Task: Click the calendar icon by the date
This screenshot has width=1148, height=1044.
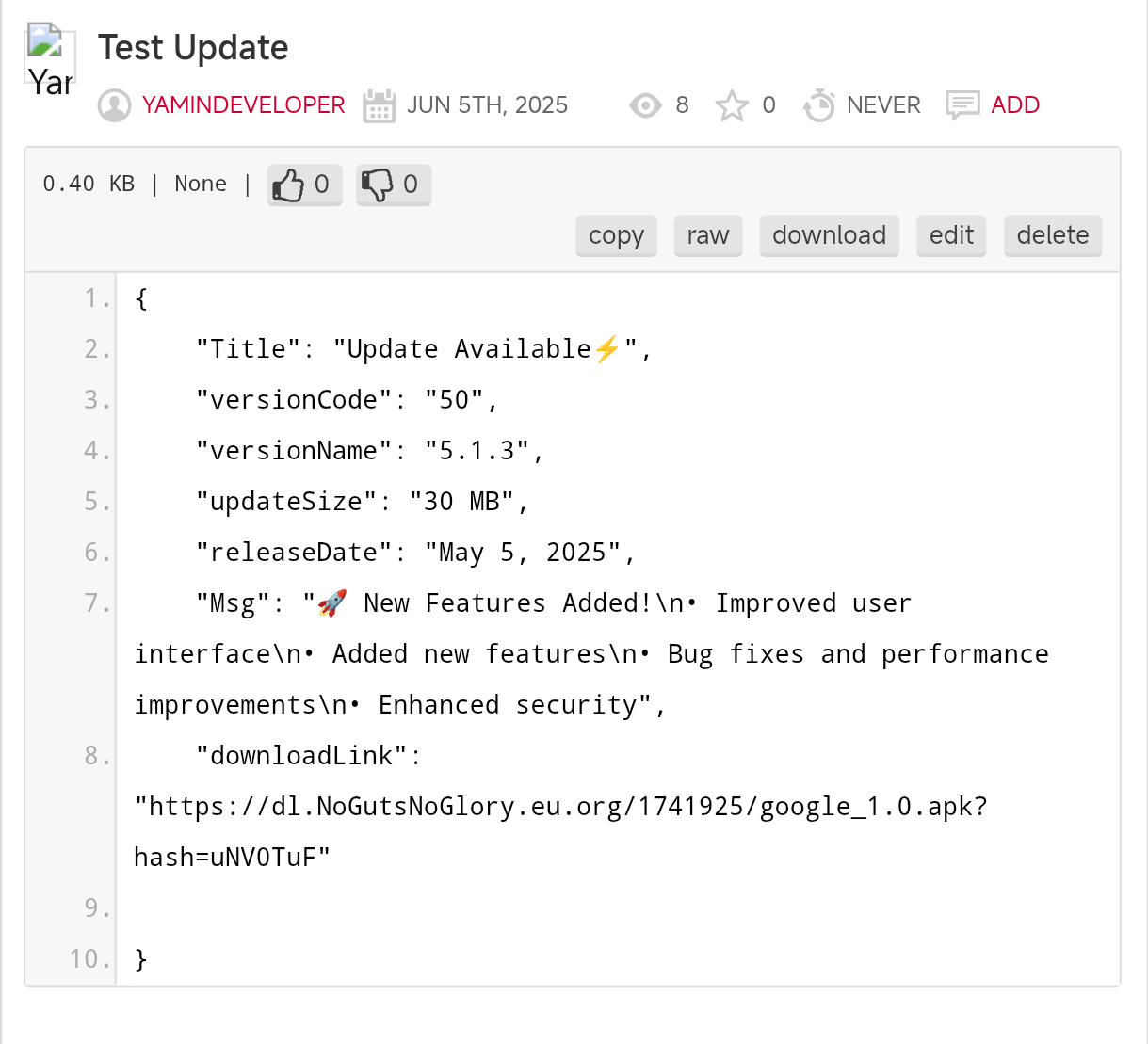Action: 379,105
